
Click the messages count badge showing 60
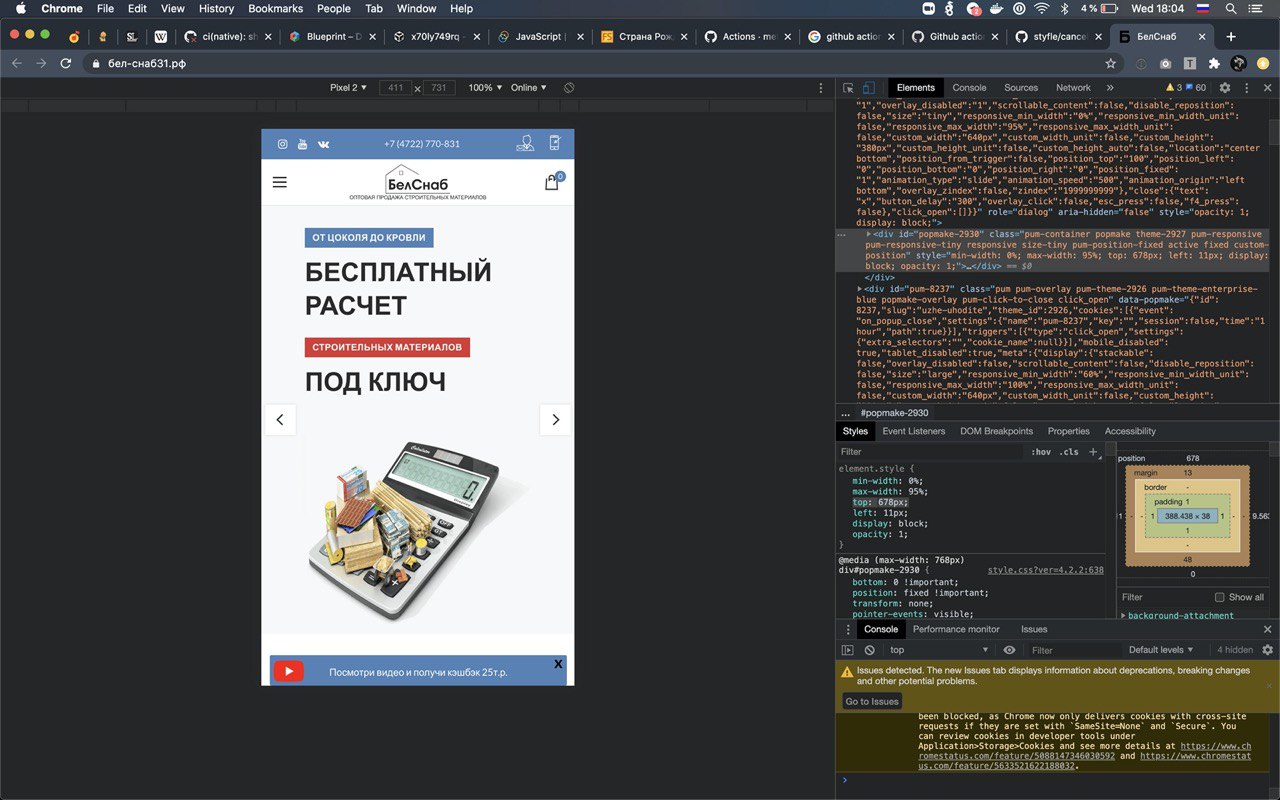(1195, 88)
